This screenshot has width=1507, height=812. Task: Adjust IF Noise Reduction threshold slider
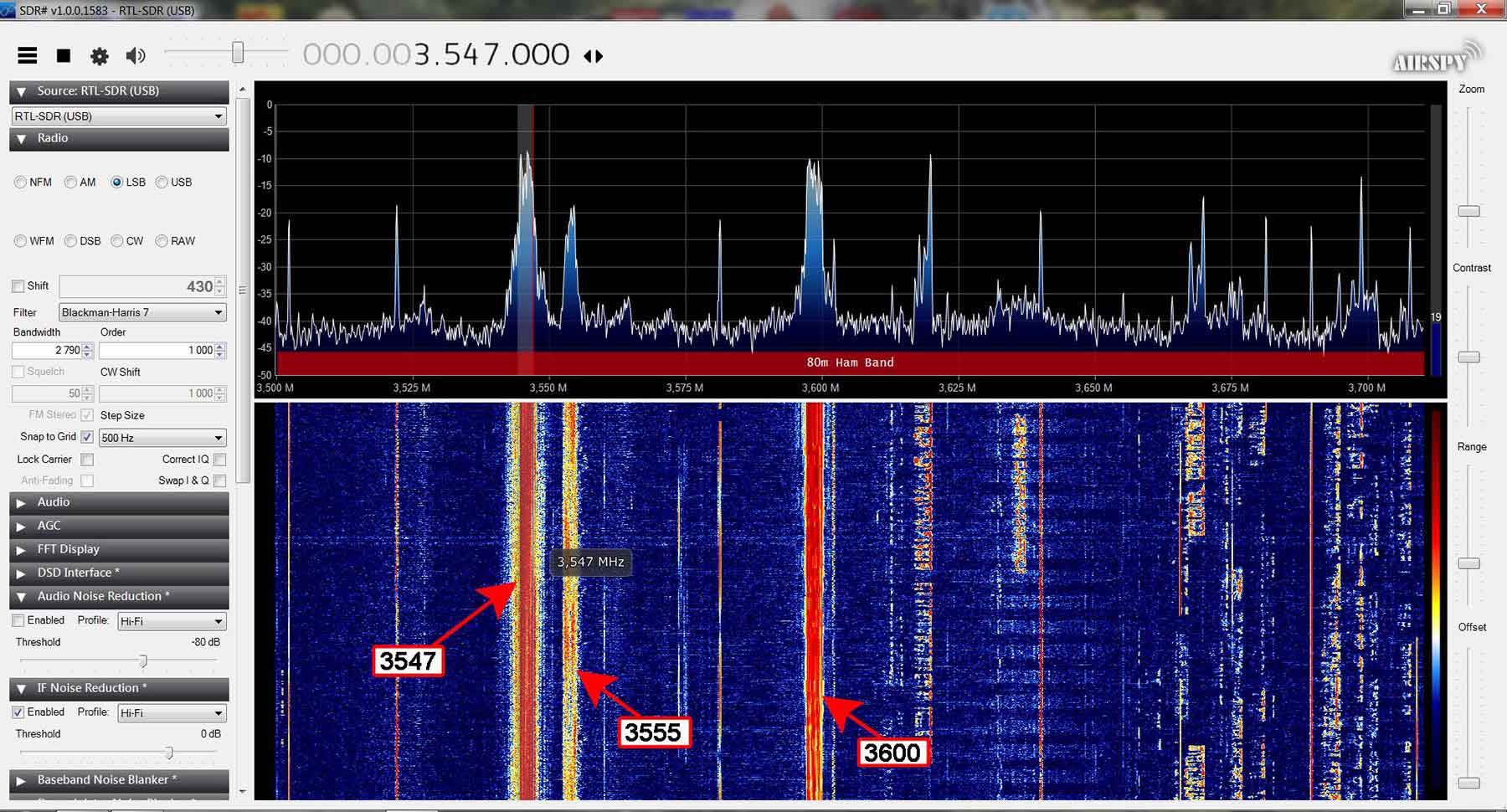pos(169,753)
